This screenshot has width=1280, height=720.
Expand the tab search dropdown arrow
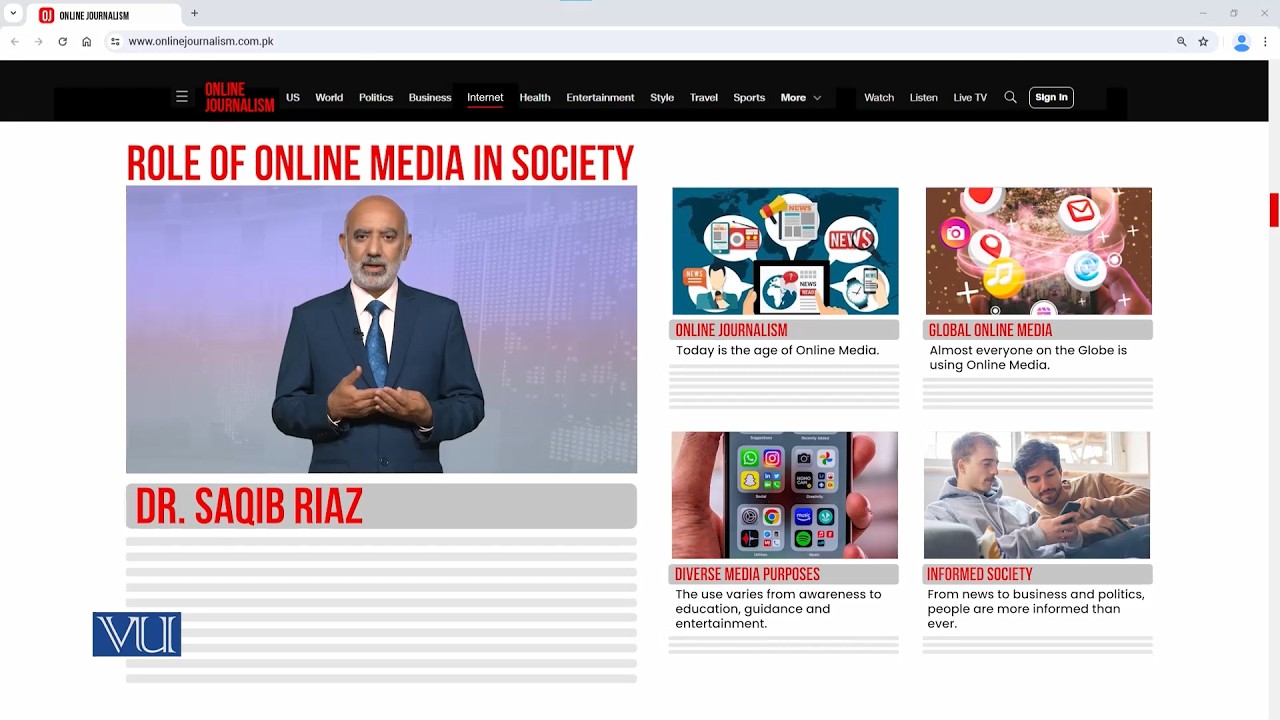pos(13,14)
